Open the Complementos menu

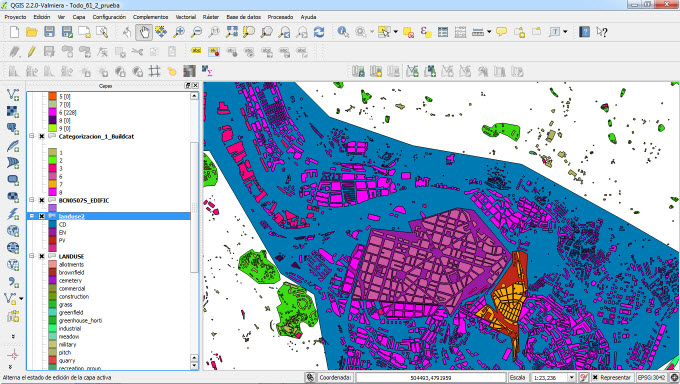(x=150, y=17)
